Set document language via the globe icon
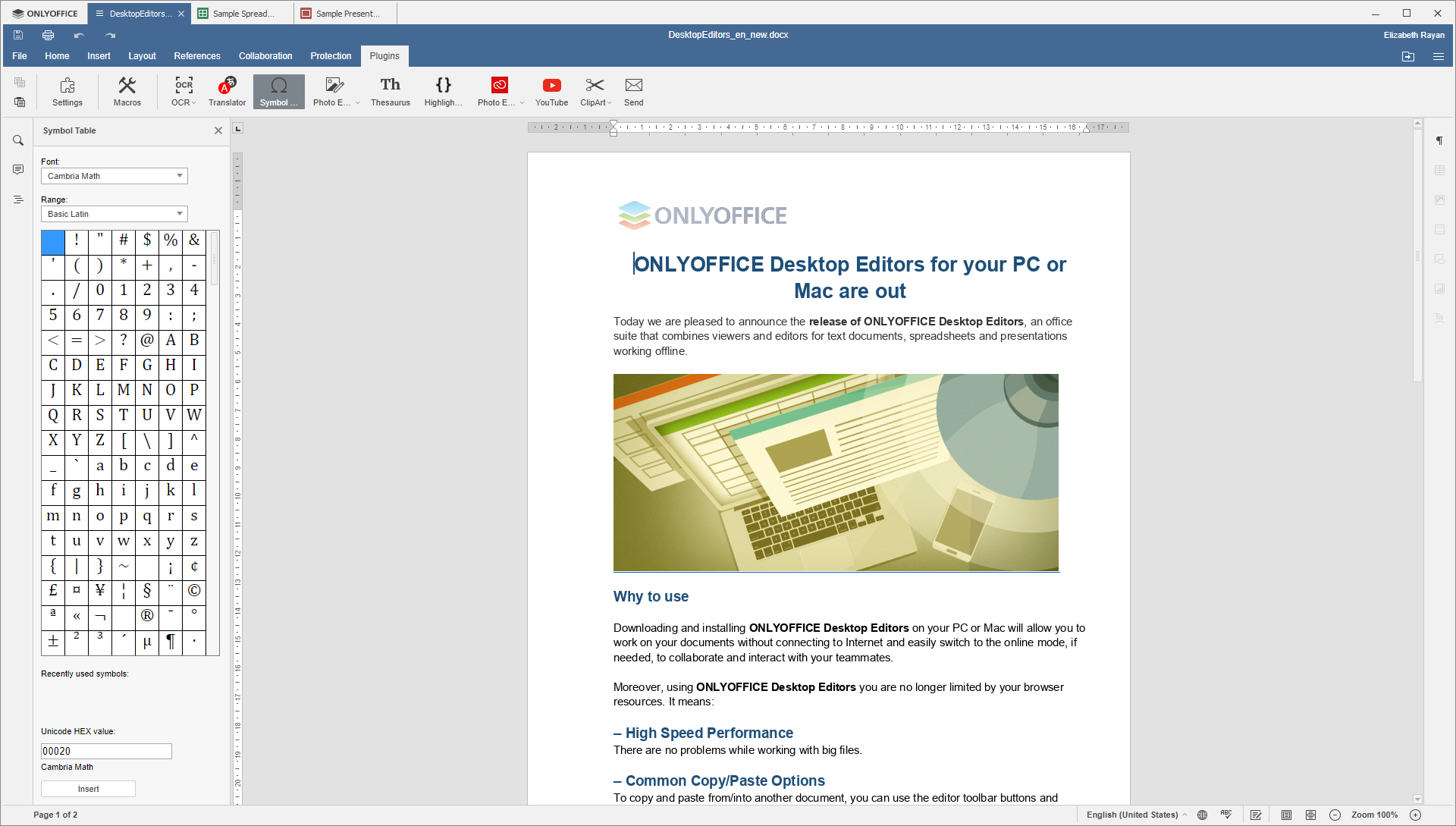 coord(1202,815)
